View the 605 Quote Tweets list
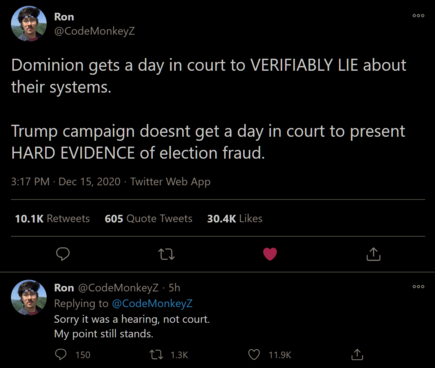The width and height of the screenshot is (435, 368). coord(148,219)
